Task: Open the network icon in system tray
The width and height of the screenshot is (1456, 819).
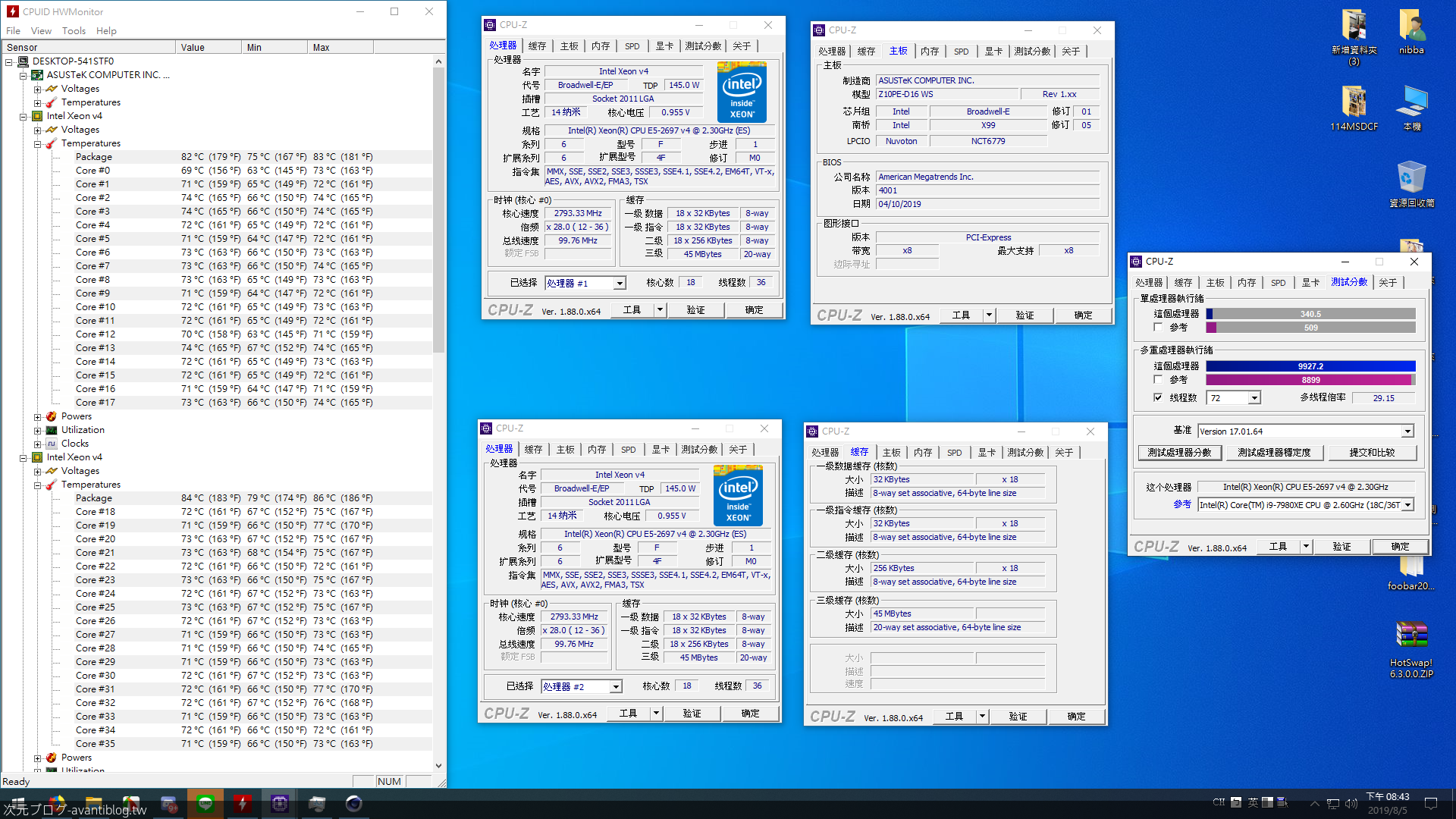Action: (x=1332, y=804)
